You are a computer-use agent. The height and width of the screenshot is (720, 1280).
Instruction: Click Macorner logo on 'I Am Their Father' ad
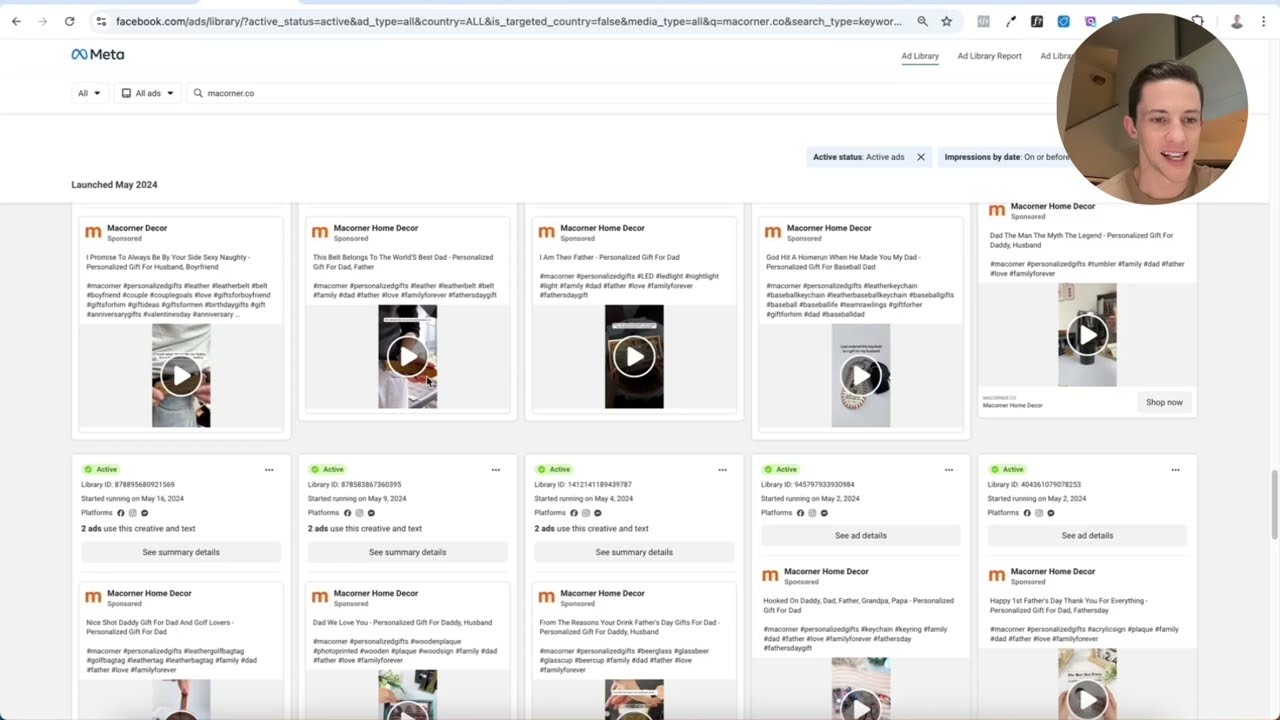[546, 232]
